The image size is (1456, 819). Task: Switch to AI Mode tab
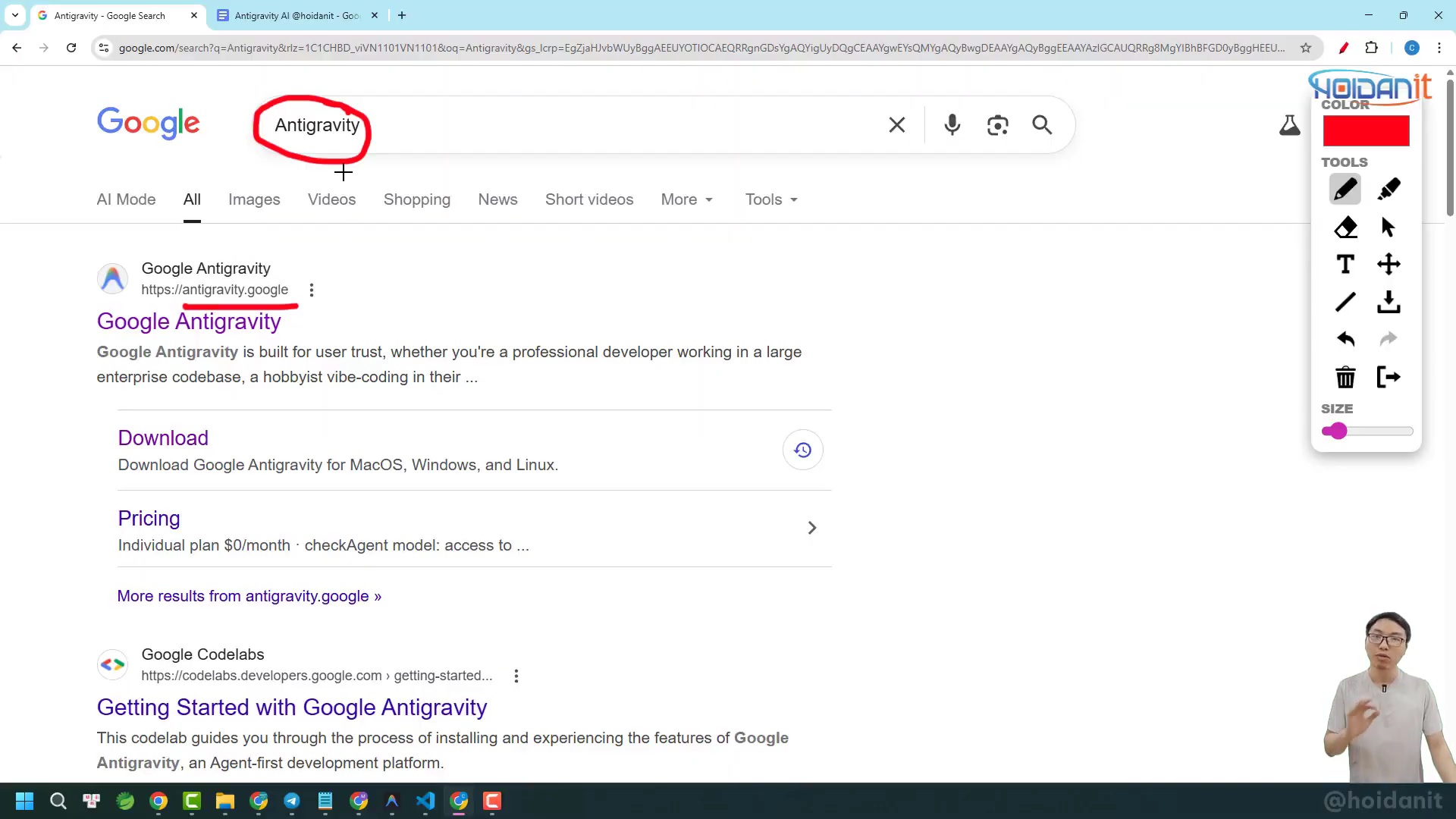click(126, 199)
